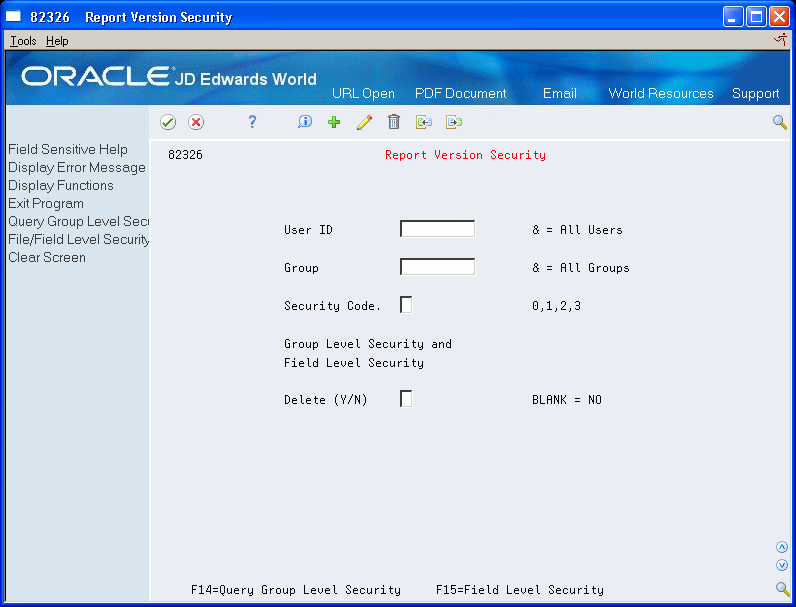Open the Tools menu

tap(23, 41)
